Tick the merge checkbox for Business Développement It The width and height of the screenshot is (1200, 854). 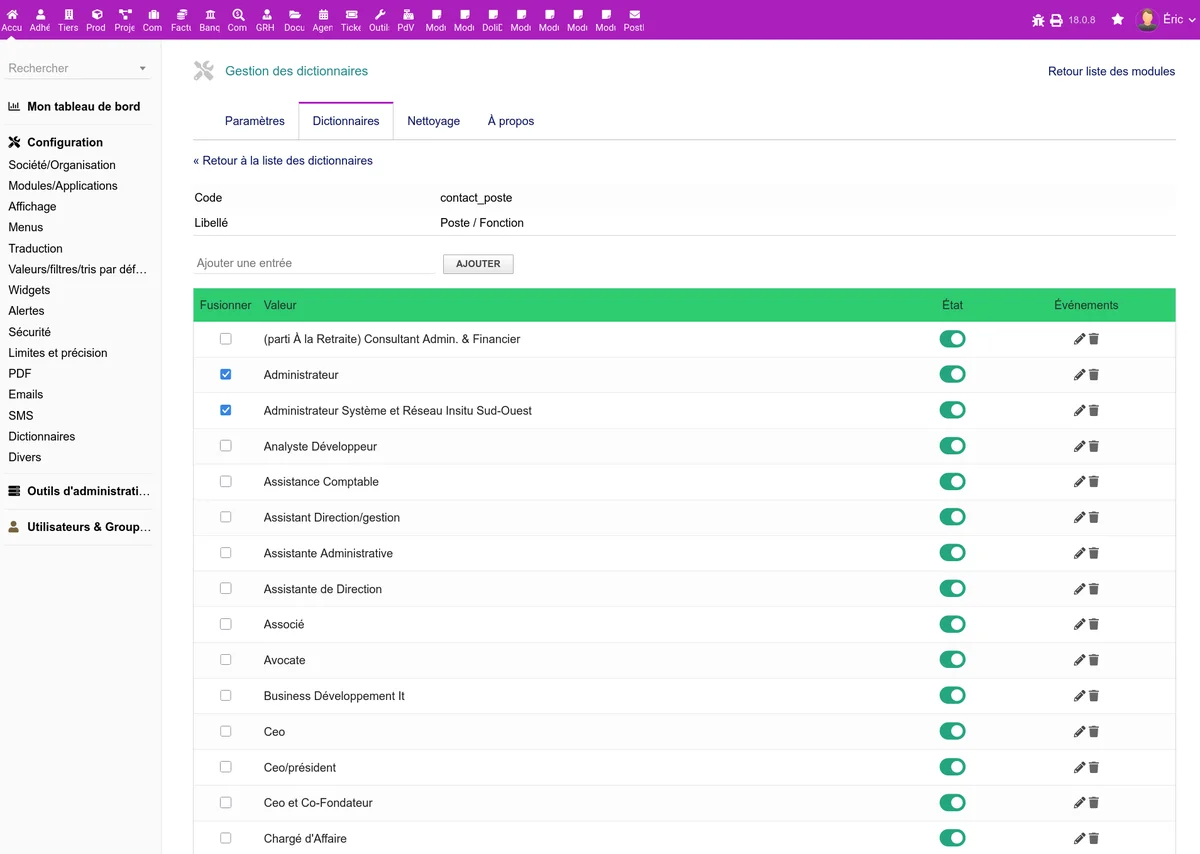click(x=225, y=696)
